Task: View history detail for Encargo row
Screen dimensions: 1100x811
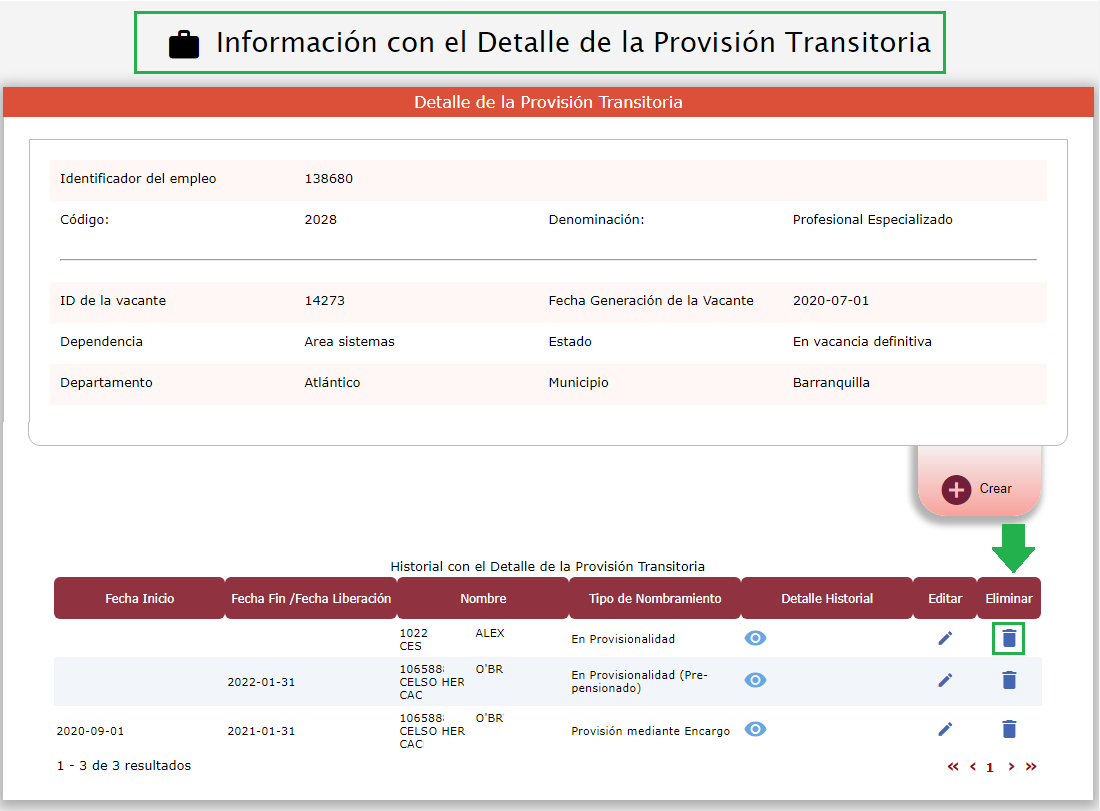Action: point(756,729)
